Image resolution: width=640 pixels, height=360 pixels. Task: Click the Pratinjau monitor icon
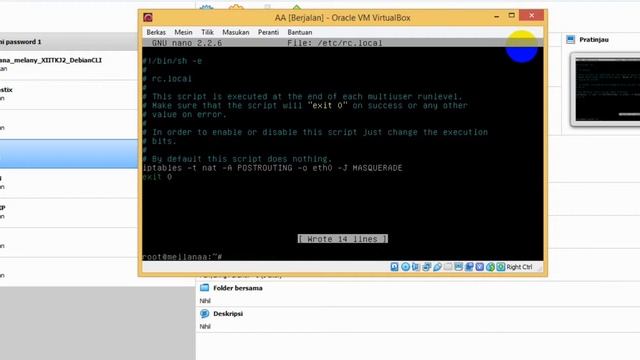pos(571,40)
